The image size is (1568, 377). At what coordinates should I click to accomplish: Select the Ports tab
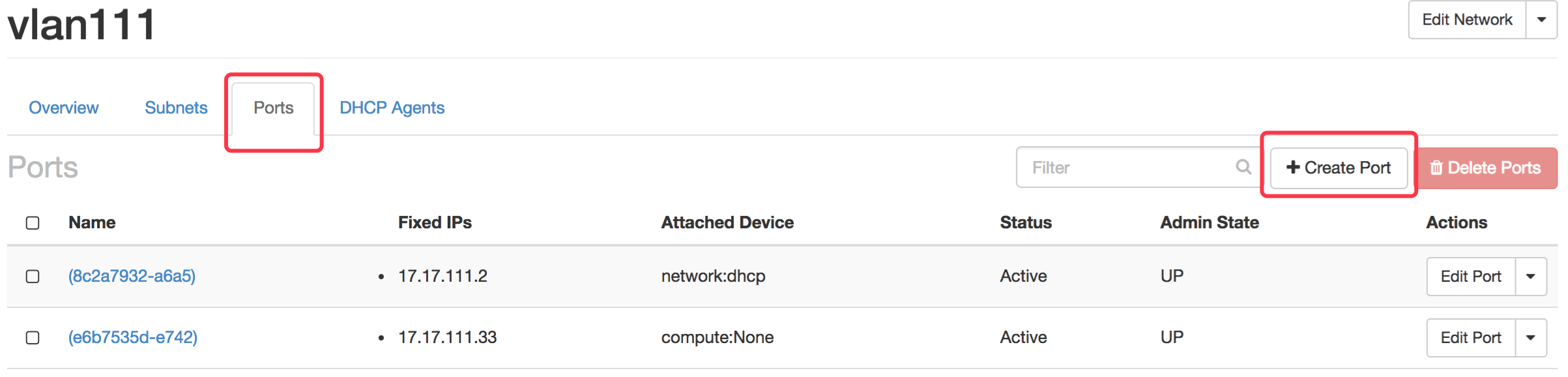point(274,108)
